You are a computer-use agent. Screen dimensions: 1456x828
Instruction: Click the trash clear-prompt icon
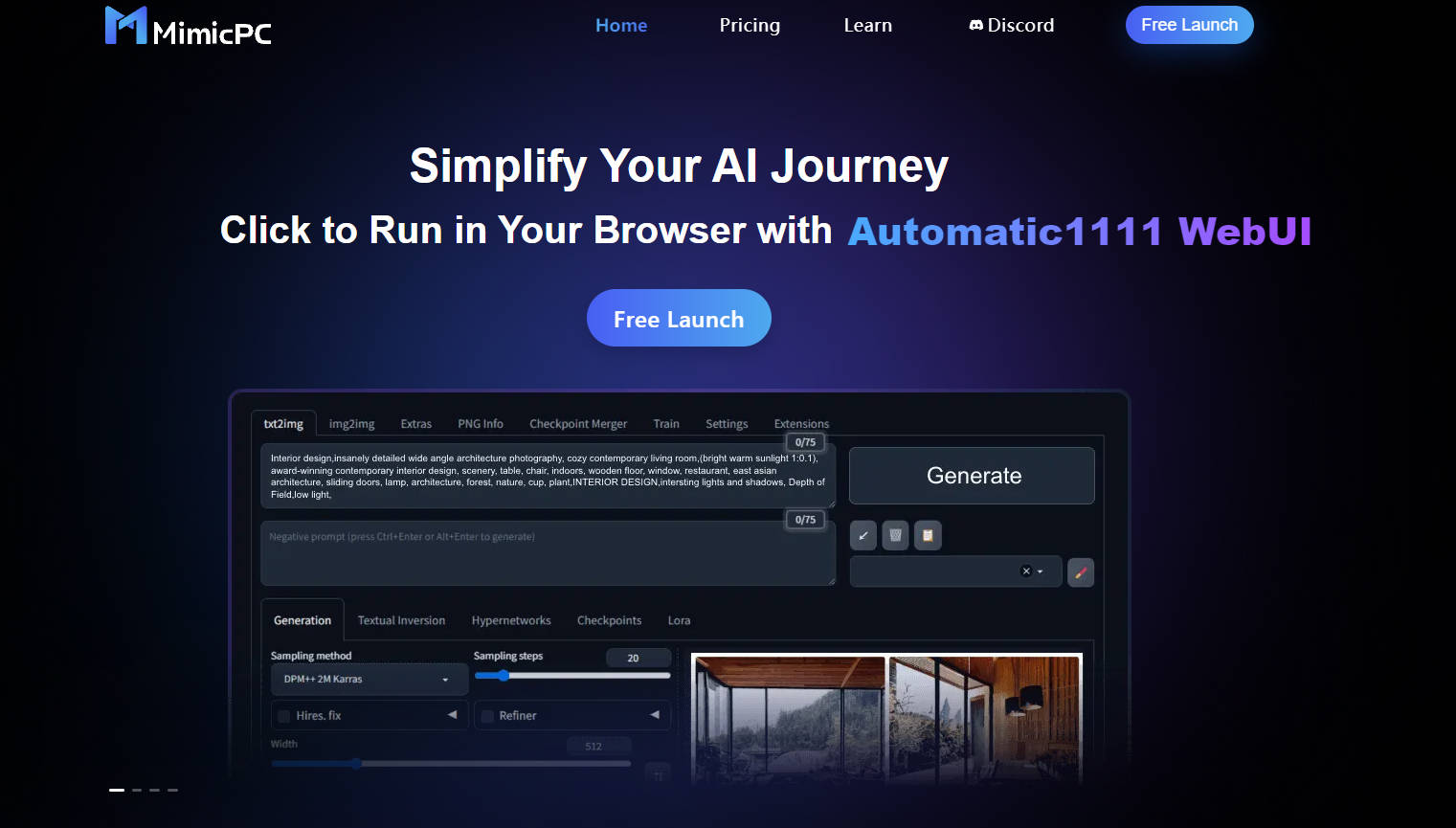coord(895,535)
